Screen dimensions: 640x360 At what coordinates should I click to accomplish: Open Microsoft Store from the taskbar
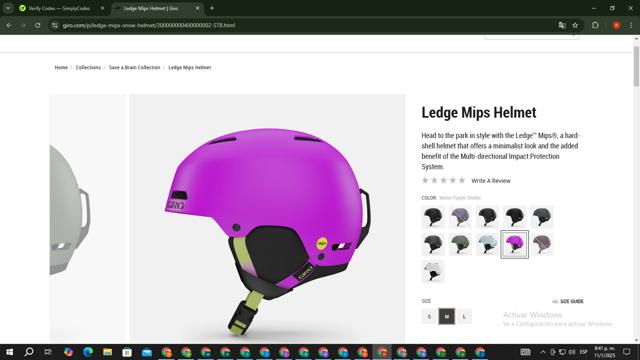127,352
